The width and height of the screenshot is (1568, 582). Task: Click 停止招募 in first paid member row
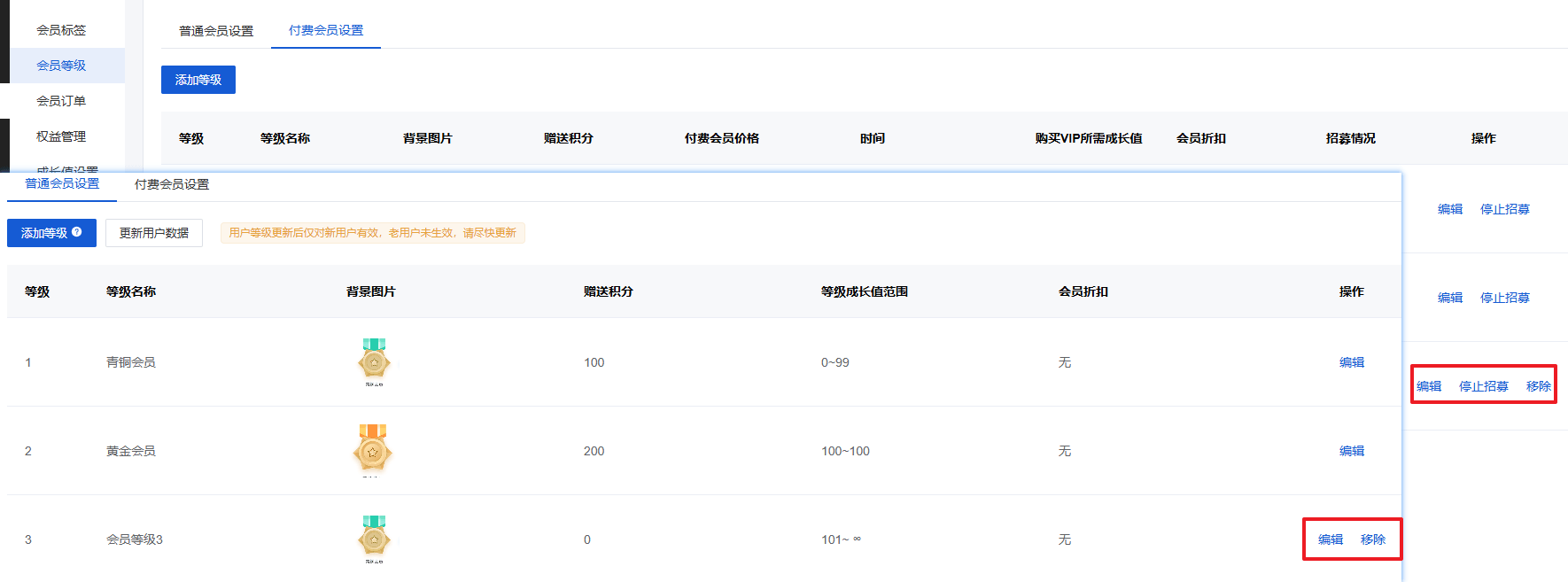coord(1505,209)
